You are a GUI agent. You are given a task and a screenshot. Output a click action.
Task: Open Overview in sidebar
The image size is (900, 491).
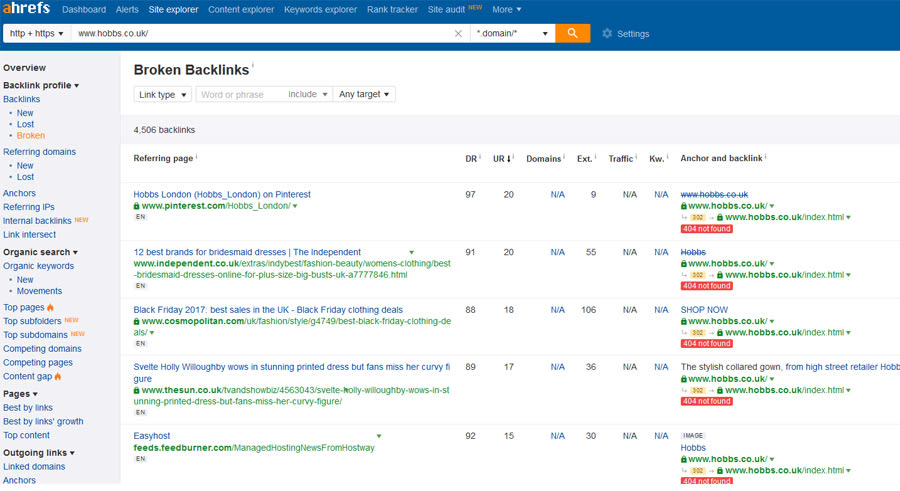24,68
